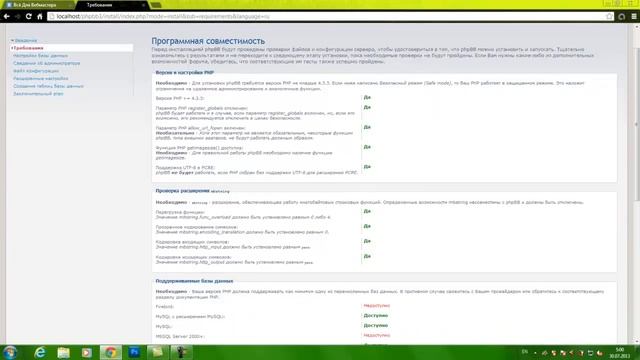Viewport: 640px width, 360px height.
Task: Close the 'Требования' tab
Action: [143, 5]
